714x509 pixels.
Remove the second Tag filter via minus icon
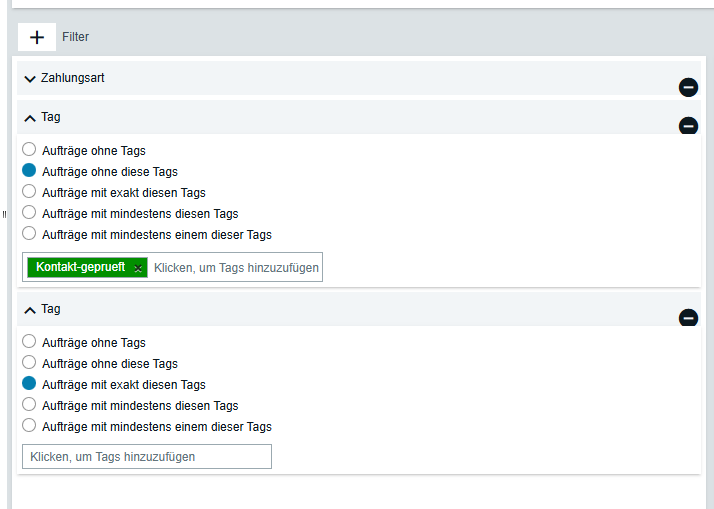688,318
